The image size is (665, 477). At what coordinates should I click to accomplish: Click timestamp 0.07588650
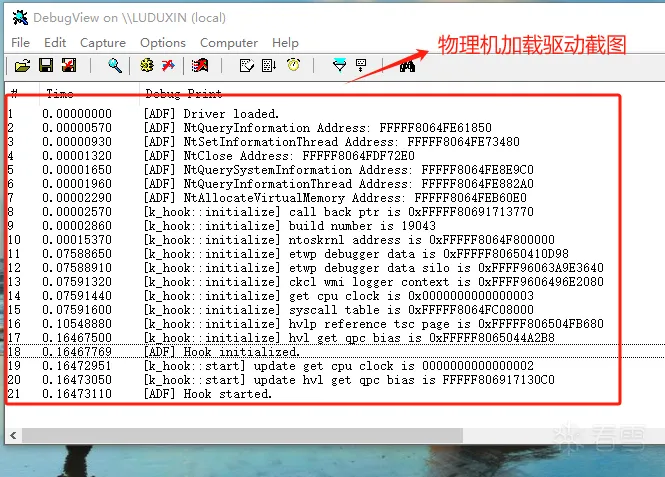(x=77, y=254)
